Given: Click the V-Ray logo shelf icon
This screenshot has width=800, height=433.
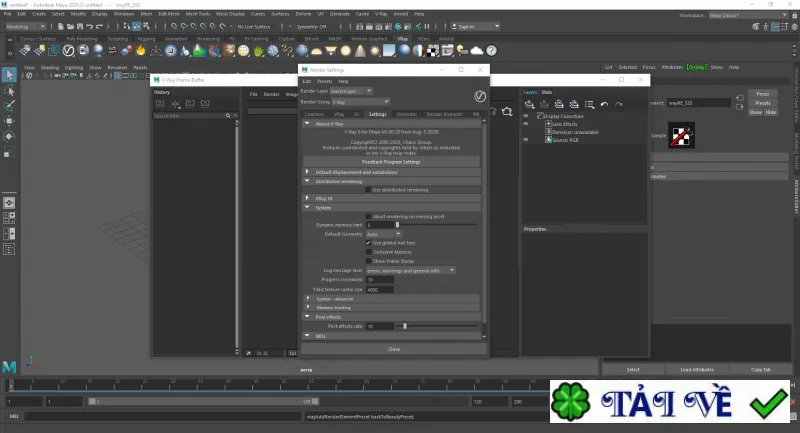Looking at the screenshot, I should [x=68, y=50].
